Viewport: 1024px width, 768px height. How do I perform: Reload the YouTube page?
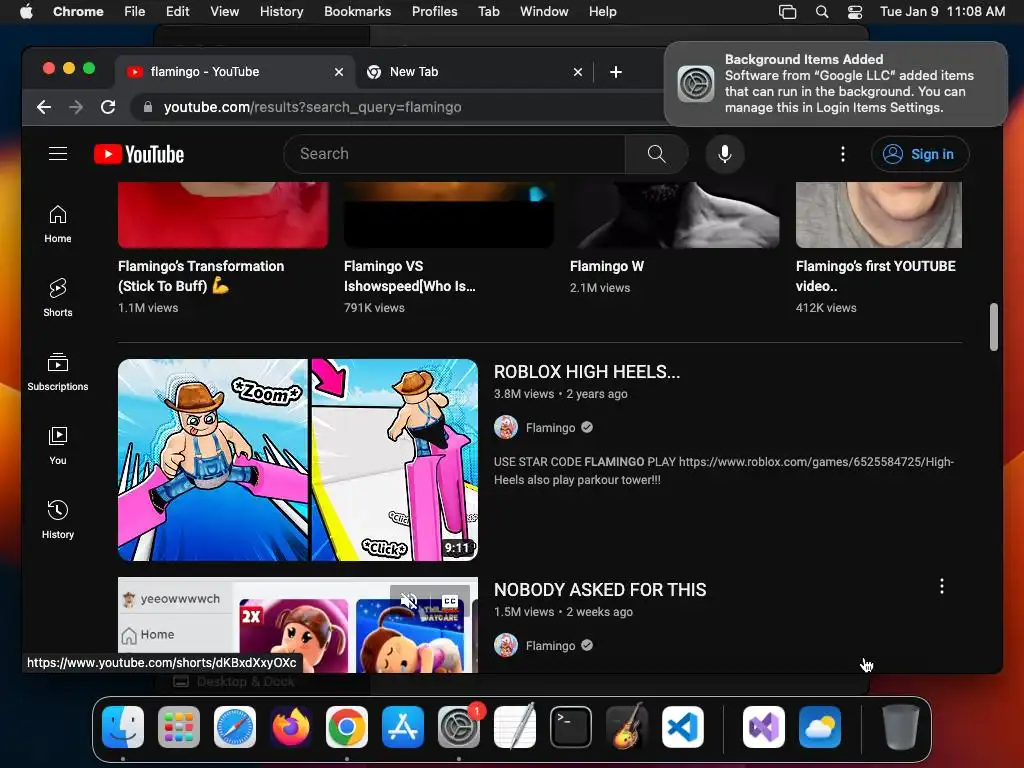pyautogui.click(x=108, y=107)
